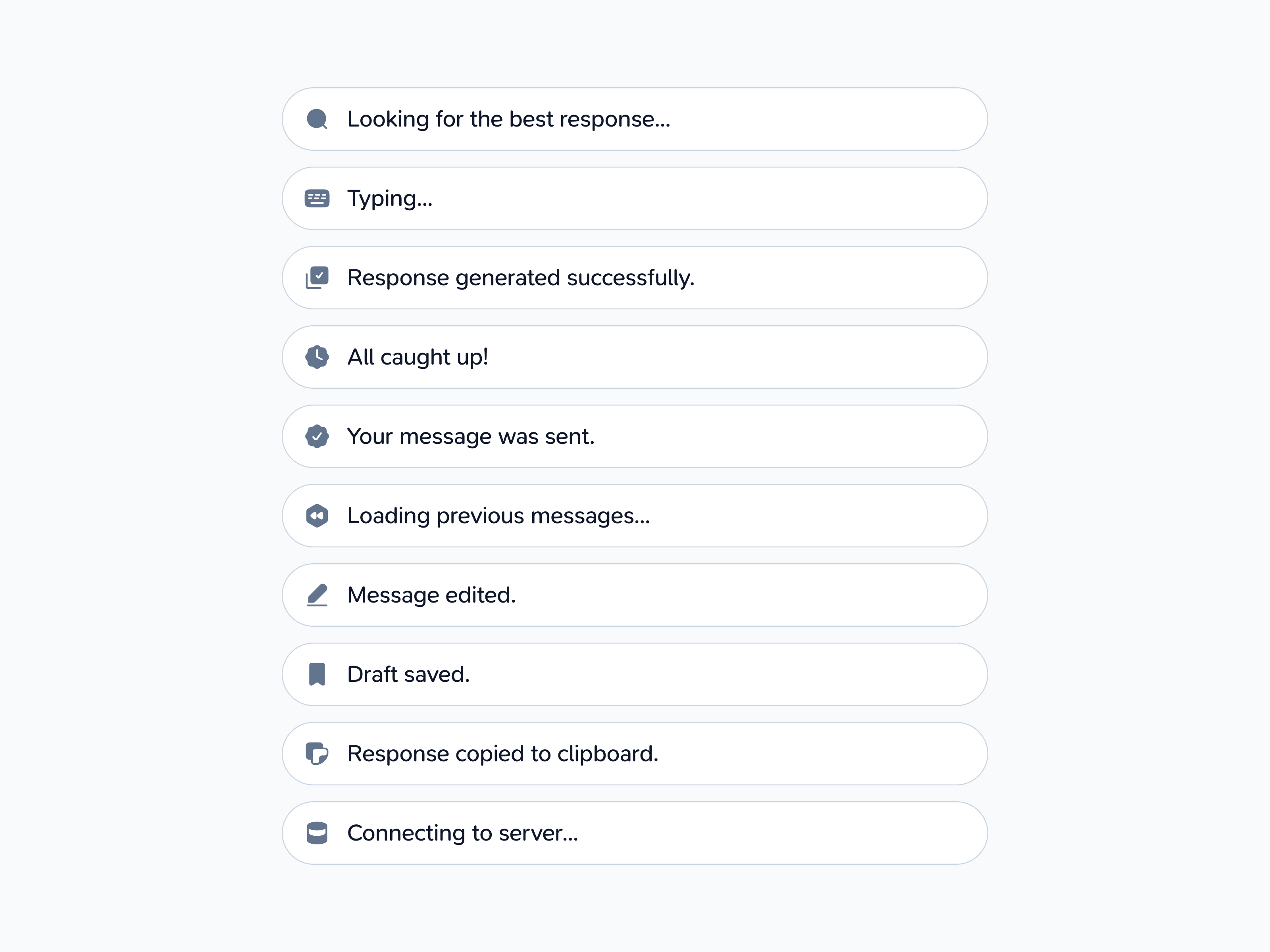The image size is (1270, 952).
Task: Click the copy clipboard icon
Action: click(317, 753)
